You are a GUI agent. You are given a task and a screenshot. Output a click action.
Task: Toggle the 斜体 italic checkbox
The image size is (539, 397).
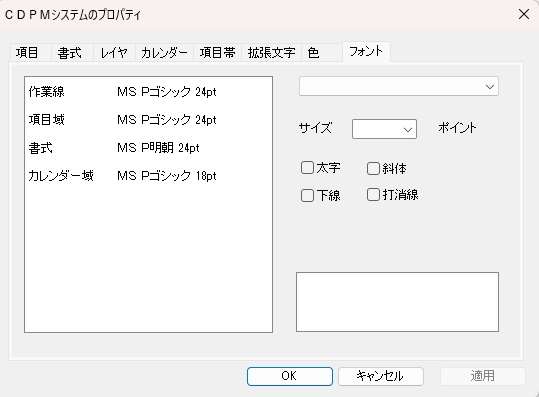point(387,168)
